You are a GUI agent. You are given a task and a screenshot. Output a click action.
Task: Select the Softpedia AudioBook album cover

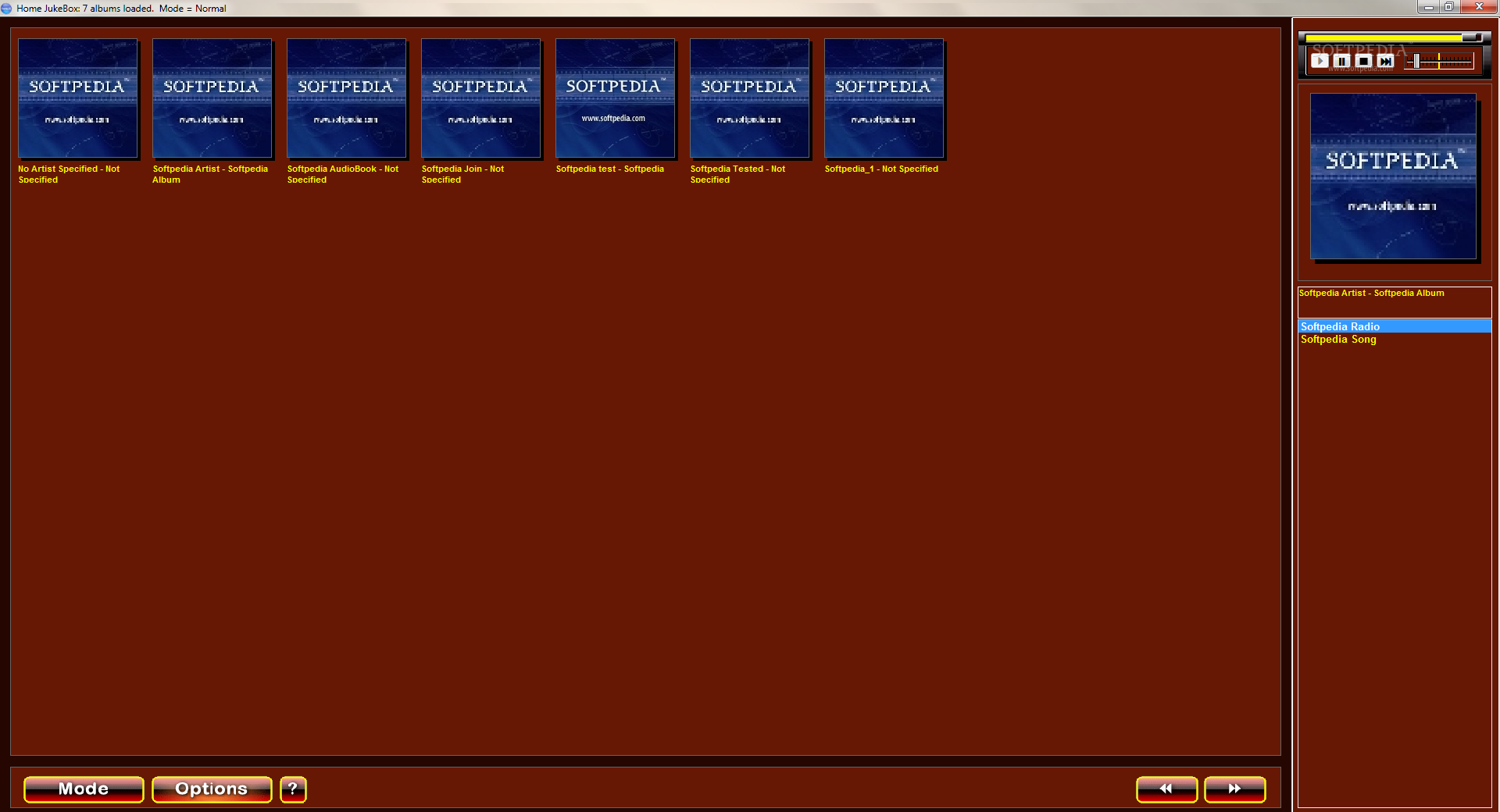(x=347, y=98)
